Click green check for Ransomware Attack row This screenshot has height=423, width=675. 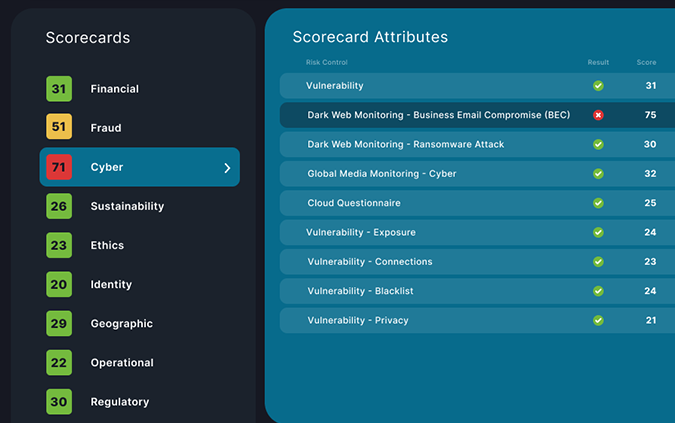pos(598,144)
